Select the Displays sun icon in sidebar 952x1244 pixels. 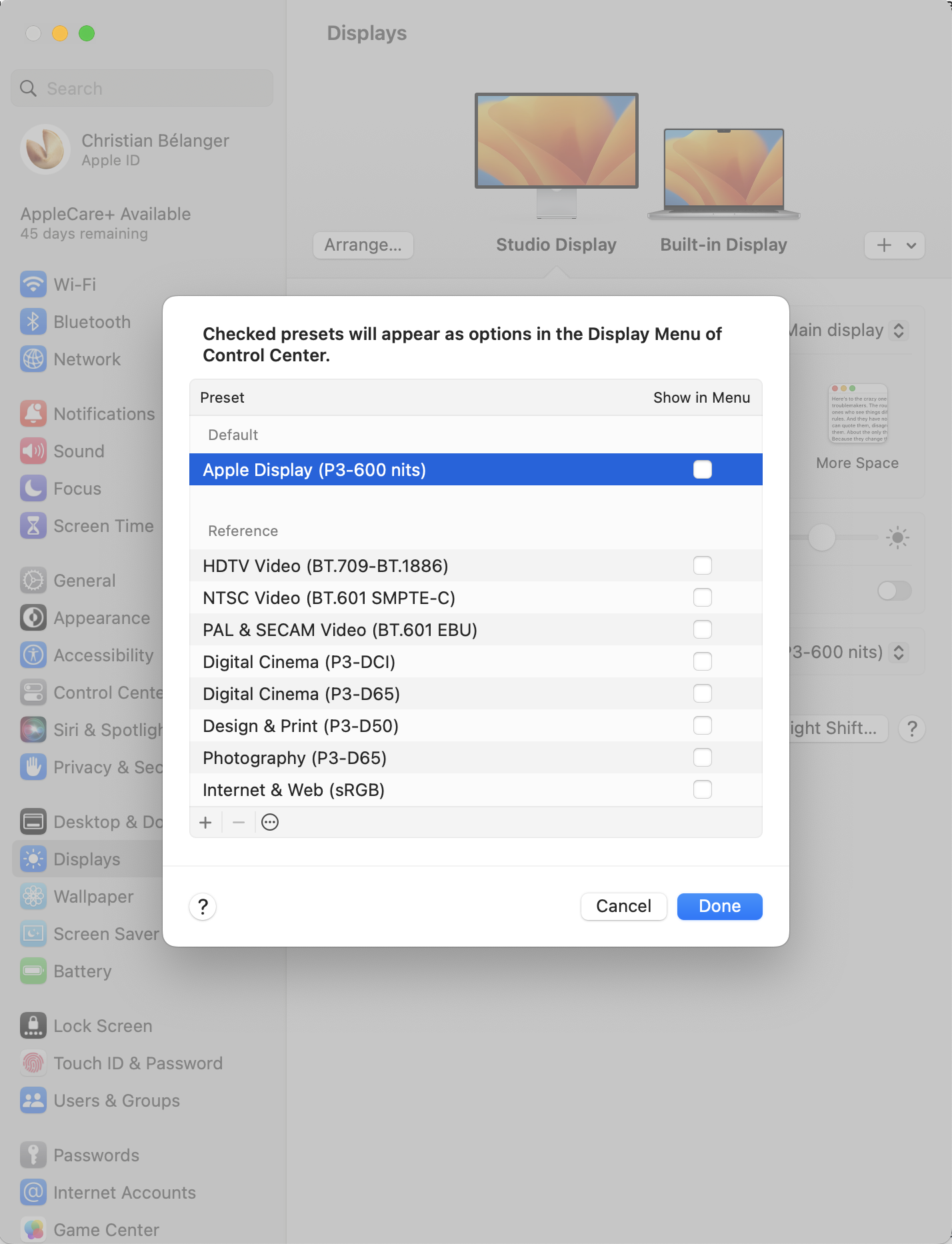click(x=33, y=859)
